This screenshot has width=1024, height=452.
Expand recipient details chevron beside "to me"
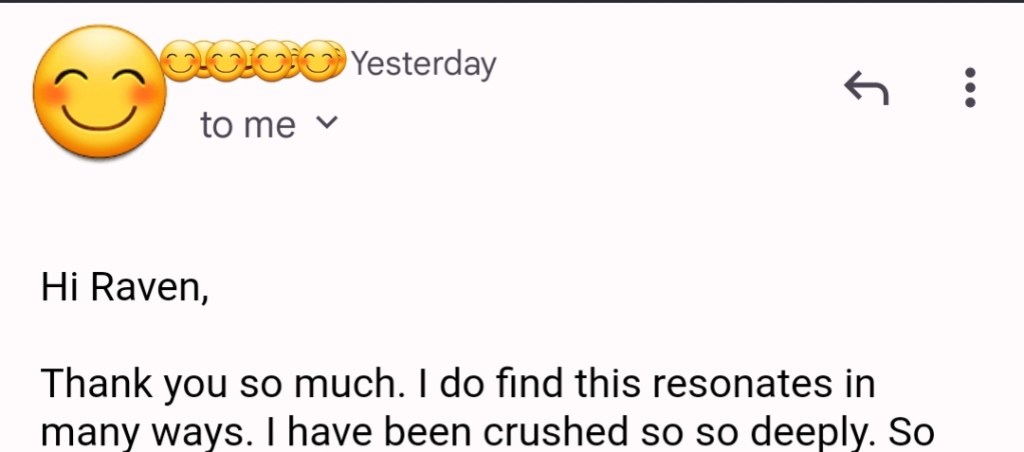click(x=327, y=124)
